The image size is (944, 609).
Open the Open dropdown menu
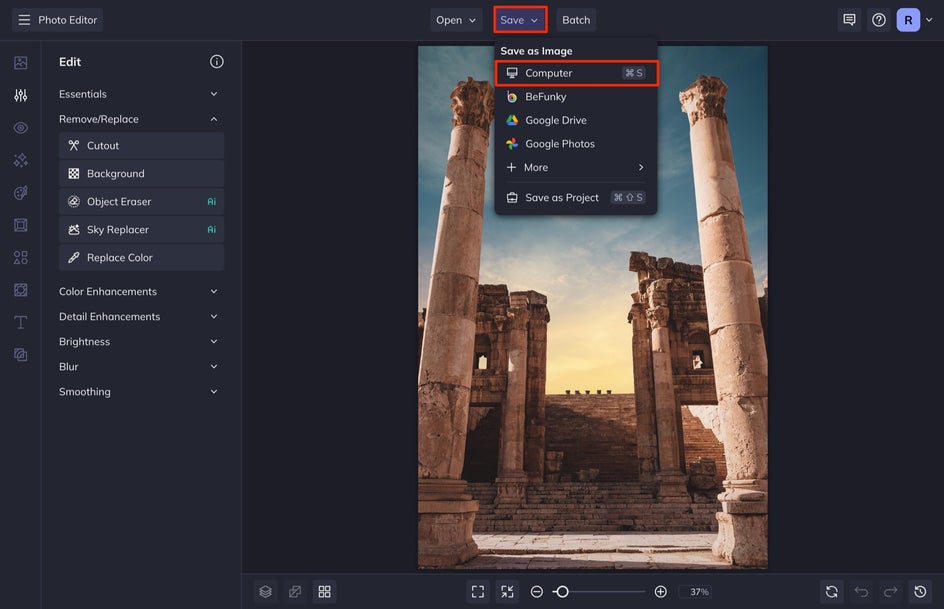coord(456,20)
